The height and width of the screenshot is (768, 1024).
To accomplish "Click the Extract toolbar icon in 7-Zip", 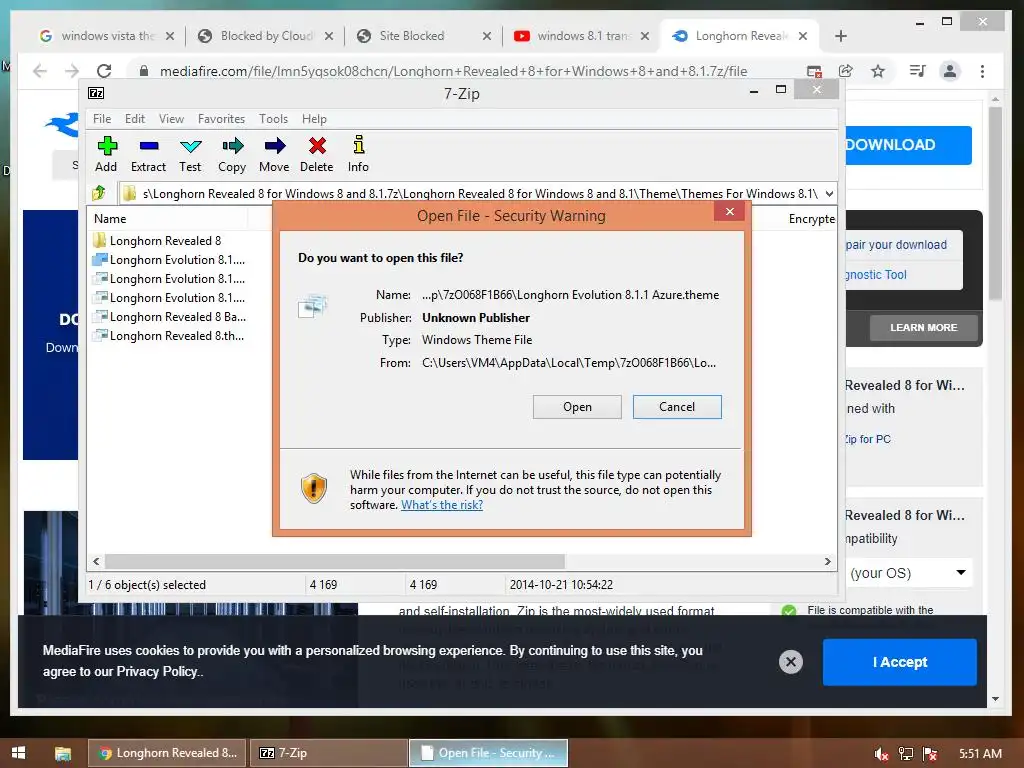I will pyautogui.click(x=148, y=154).
